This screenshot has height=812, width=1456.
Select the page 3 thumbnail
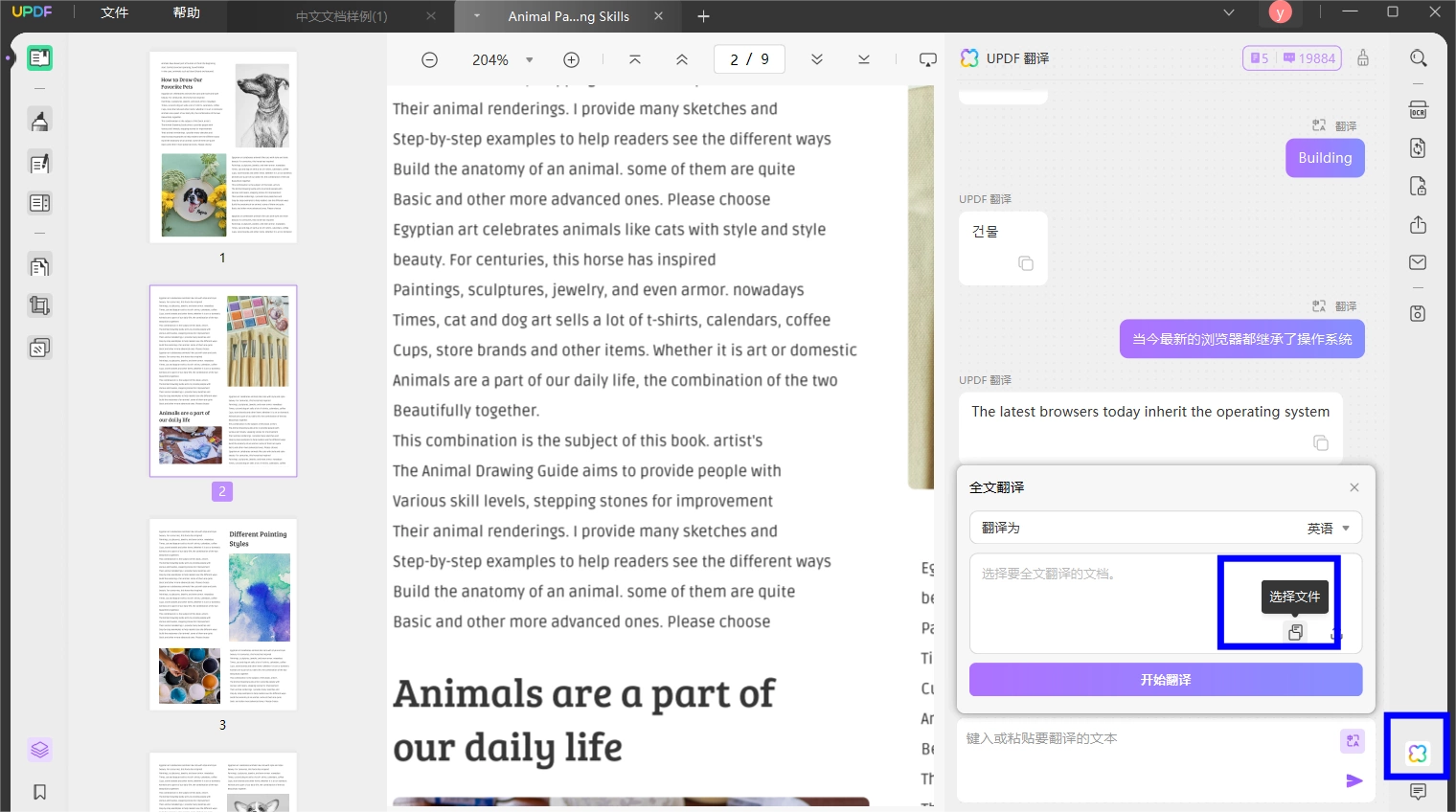[223, 615]
